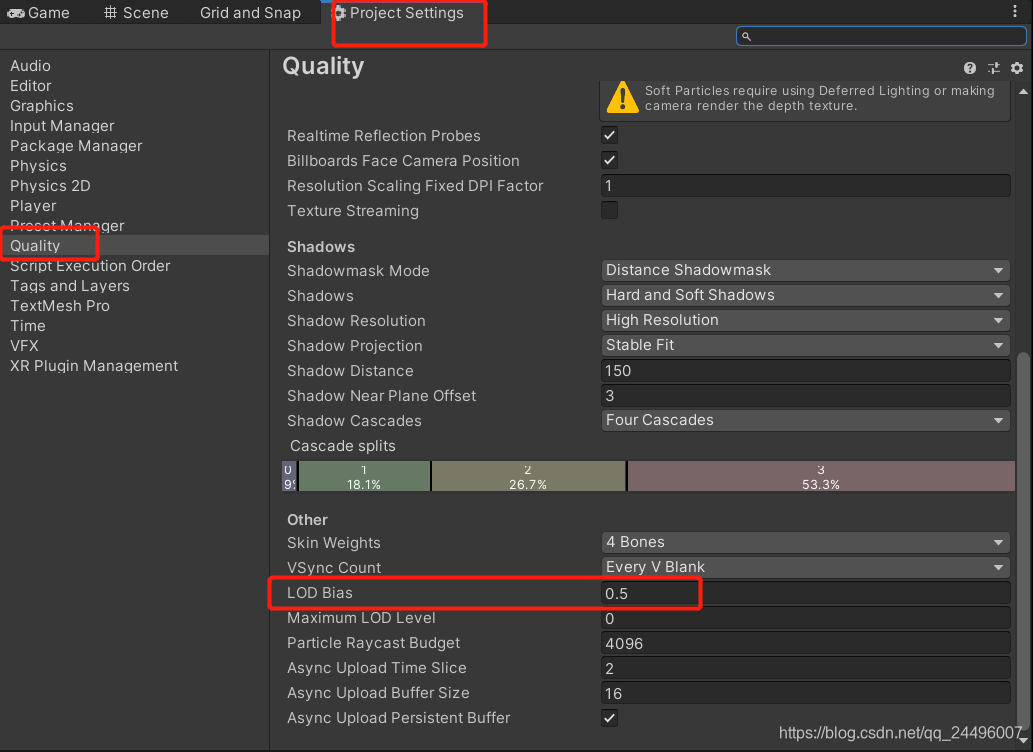Toggle the Realtime Reflection Probes checkbox
The height and width of the screenshot is (752, 1033).
tap(609, 135)
